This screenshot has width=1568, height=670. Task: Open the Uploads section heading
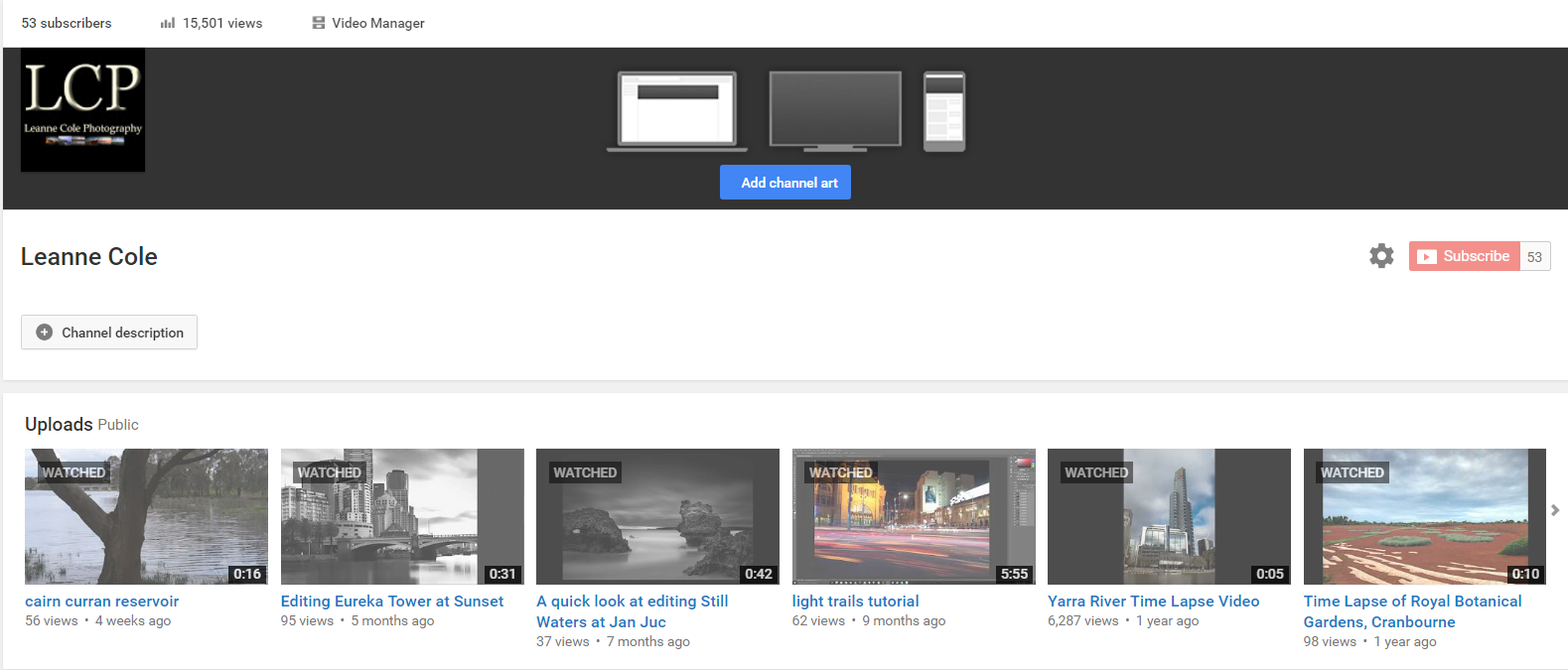pyautogui.click(x=59, y=424)
